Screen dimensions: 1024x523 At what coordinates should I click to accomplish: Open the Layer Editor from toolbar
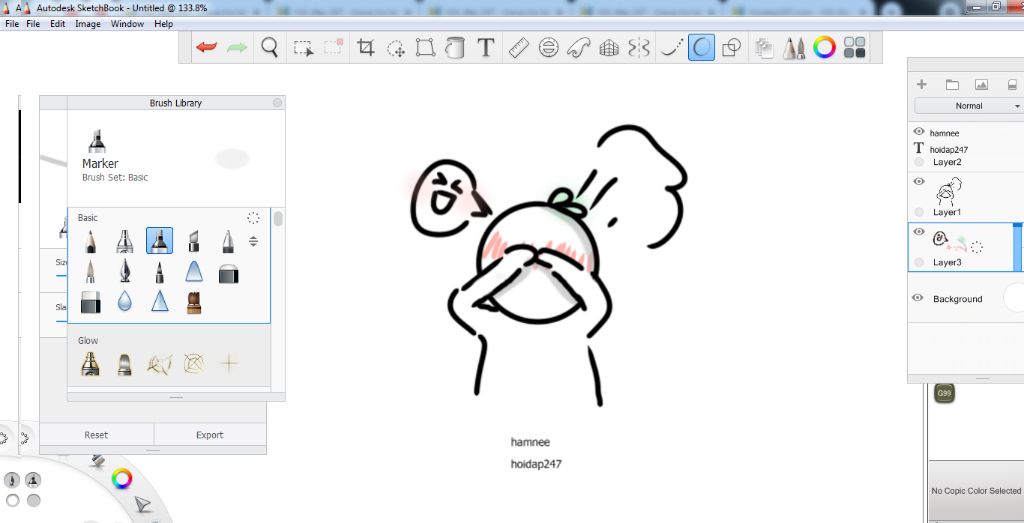(x=764, y=48)
